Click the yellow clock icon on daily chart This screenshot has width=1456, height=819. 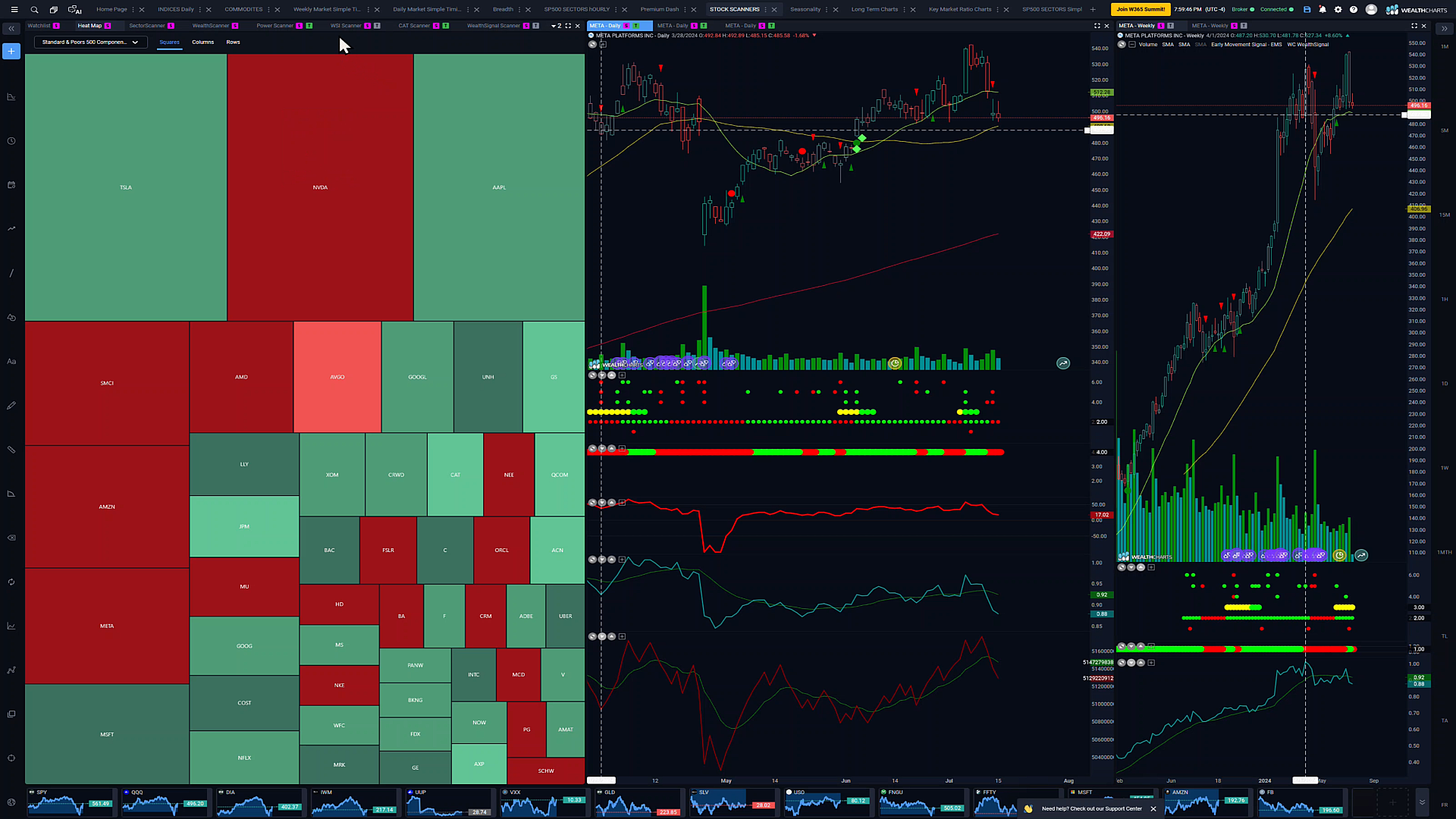tap(895, 363)
